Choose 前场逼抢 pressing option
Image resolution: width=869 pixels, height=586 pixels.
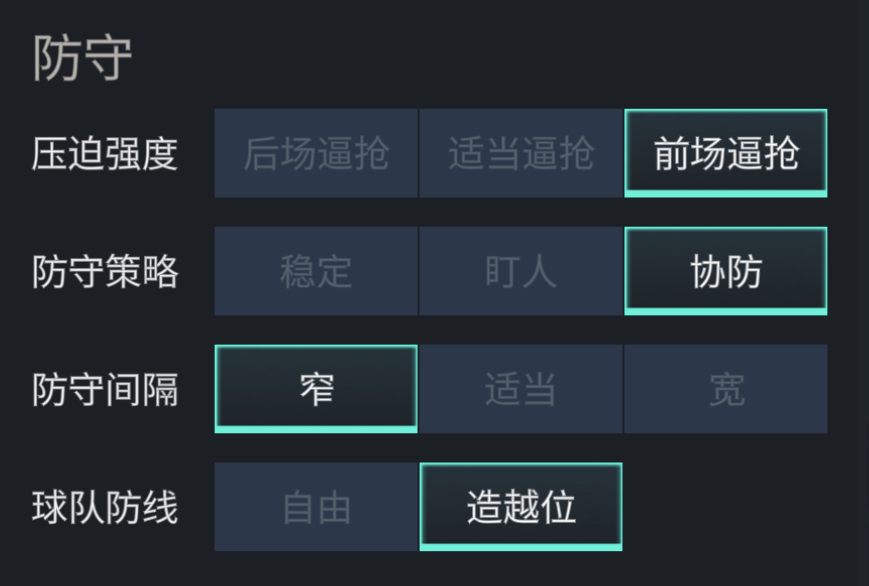pyautogui.click(x=726, y=153)
